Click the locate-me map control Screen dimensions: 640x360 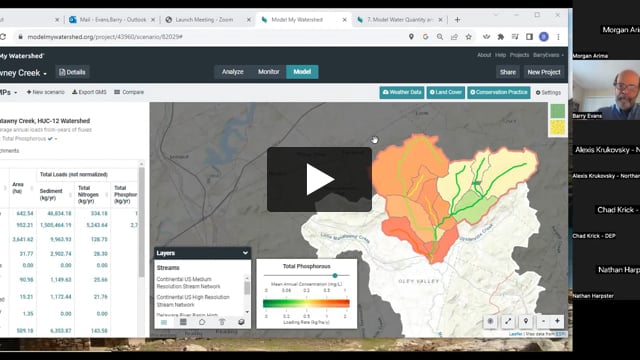point(526,321)
